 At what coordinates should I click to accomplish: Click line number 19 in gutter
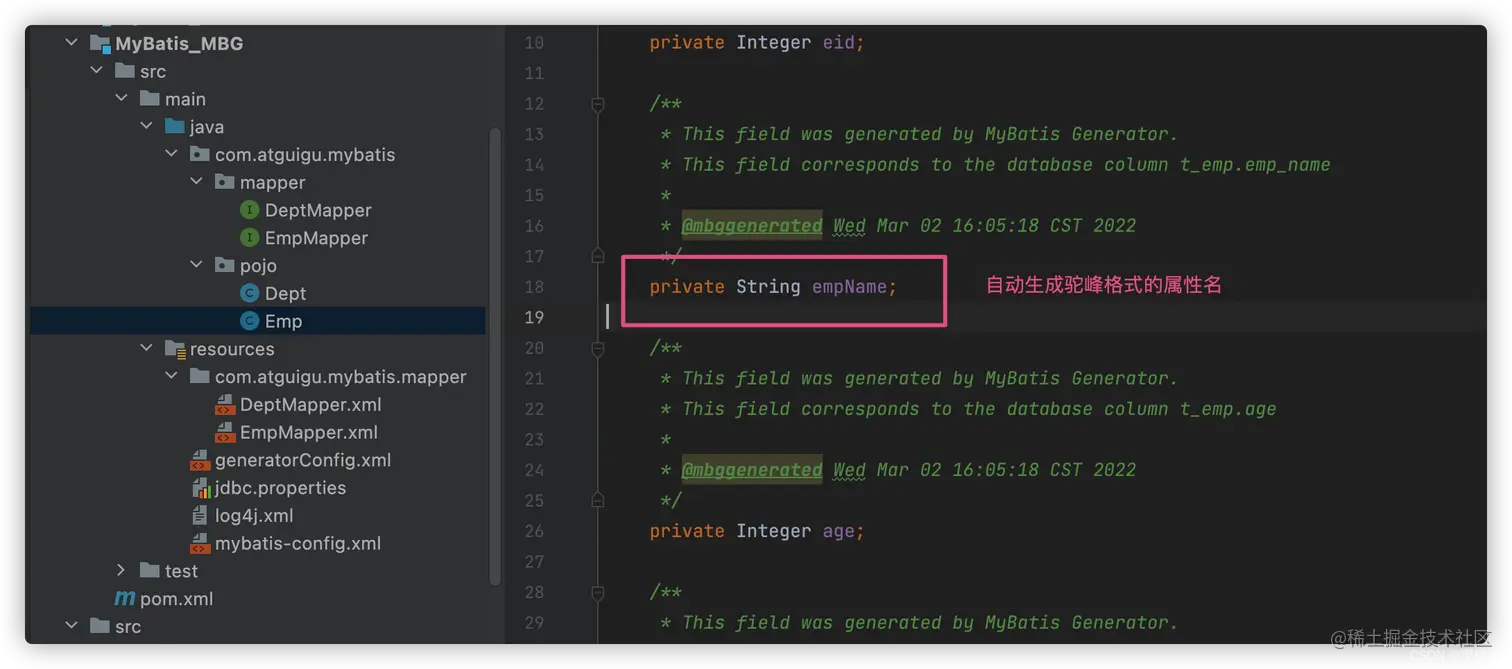534,317
